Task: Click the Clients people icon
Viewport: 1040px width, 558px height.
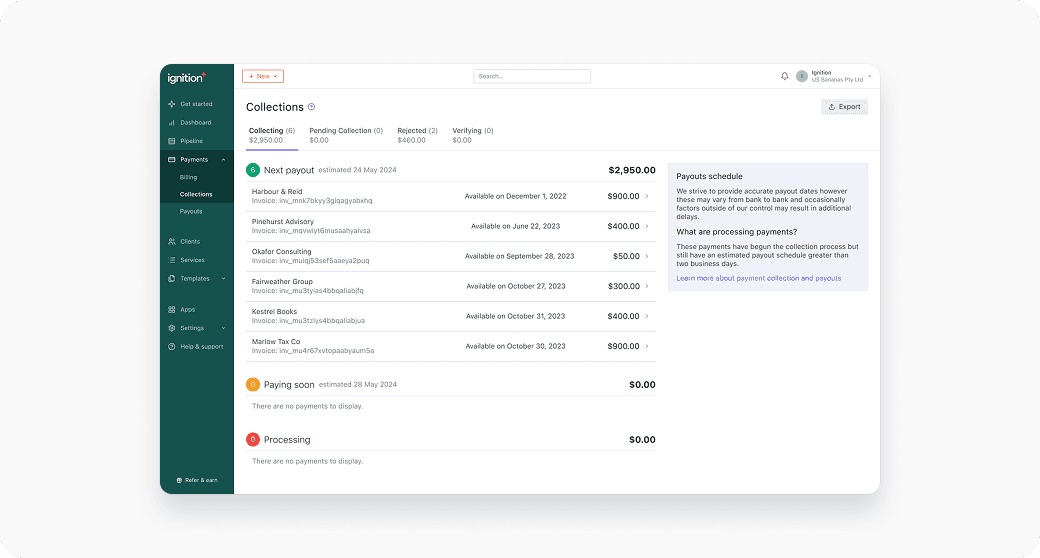Action: pyautogui.click(x=172, y=242)
